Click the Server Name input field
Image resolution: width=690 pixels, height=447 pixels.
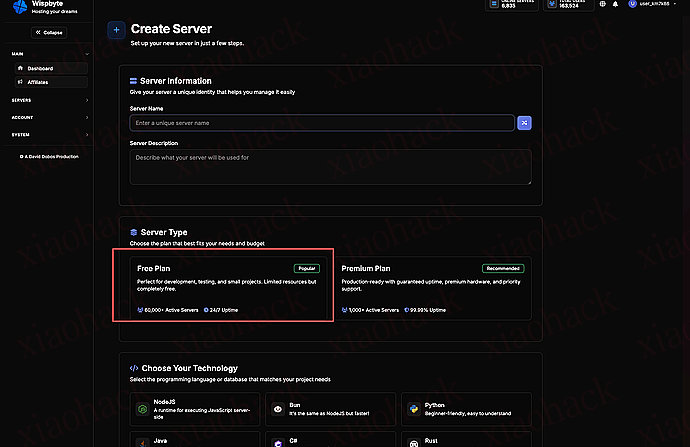click(x=320, y=122)
